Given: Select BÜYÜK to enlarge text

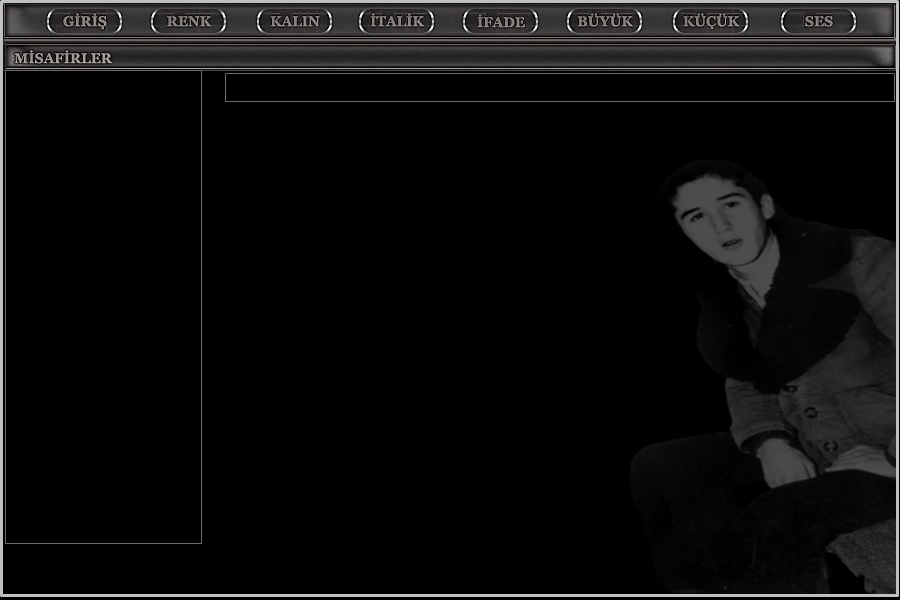Looking at the screenshot, I should point(604,22).
